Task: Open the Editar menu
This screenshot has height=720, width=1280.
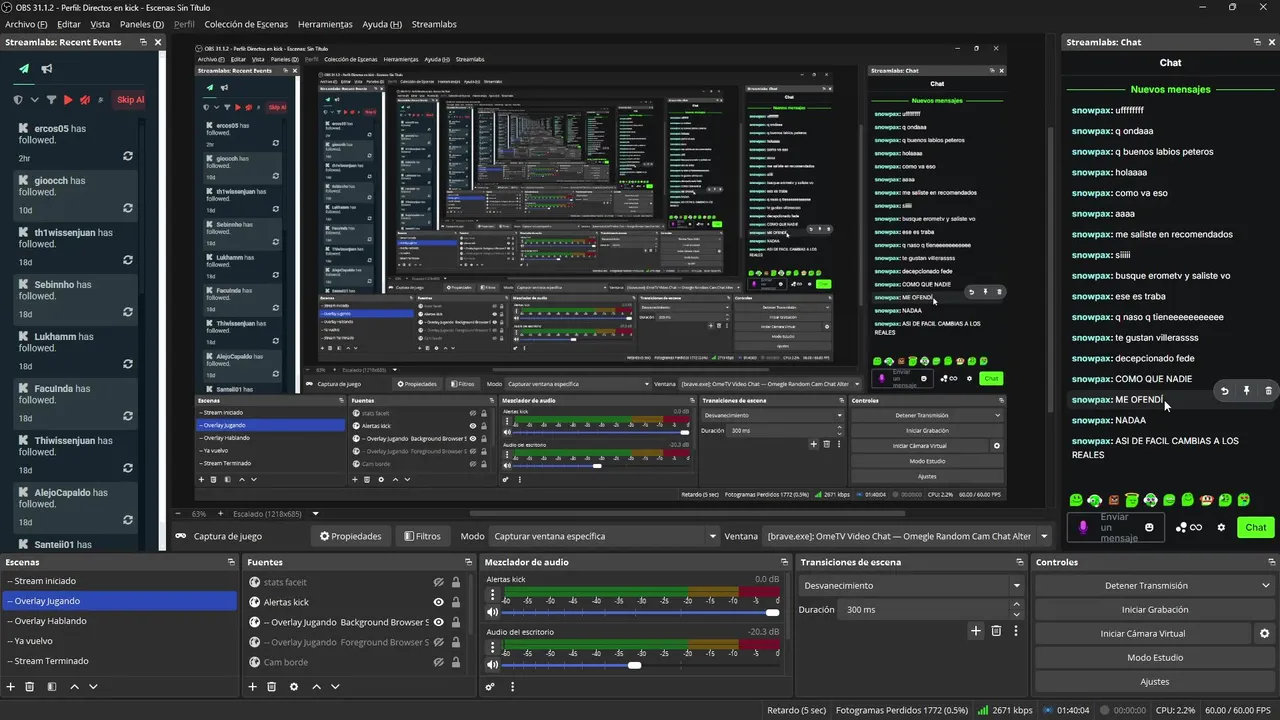Action: 69,24
